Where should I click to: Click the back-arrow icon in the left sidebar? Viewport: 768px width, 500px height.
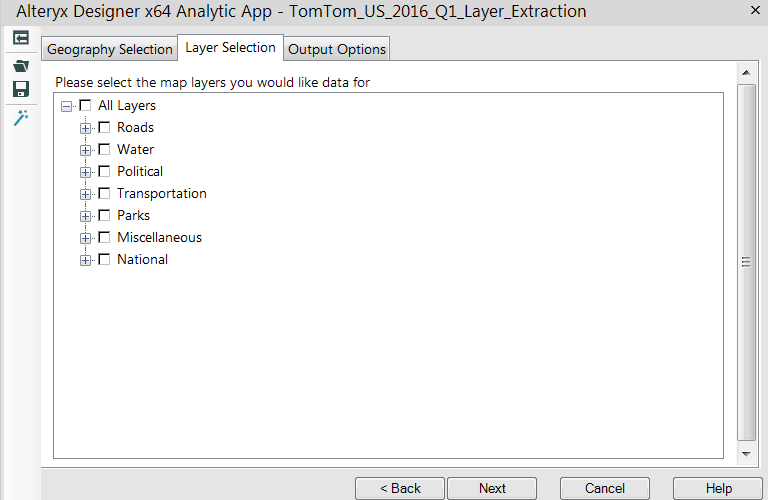point(21,38)
